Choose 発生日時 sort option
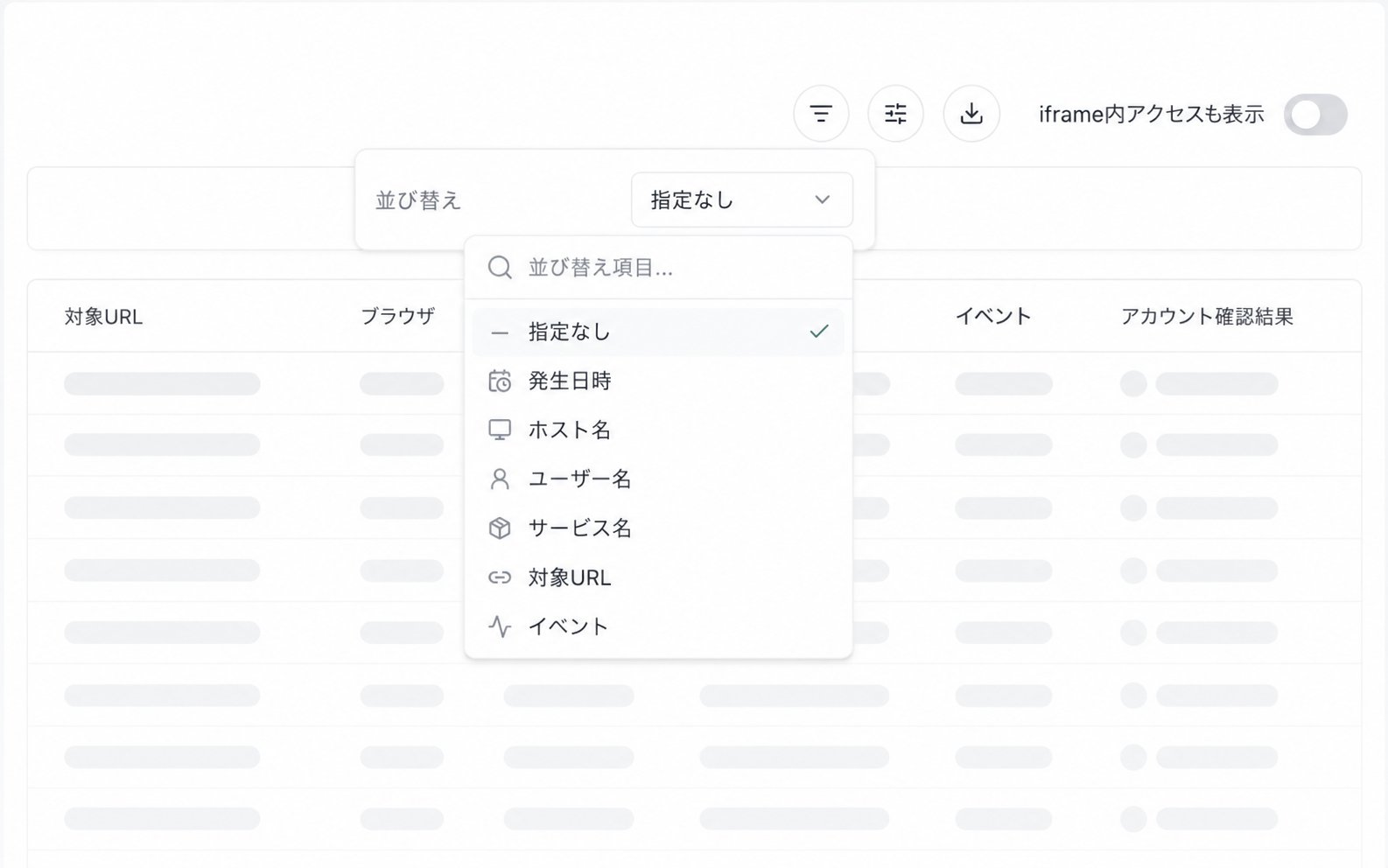 [658, 381]
